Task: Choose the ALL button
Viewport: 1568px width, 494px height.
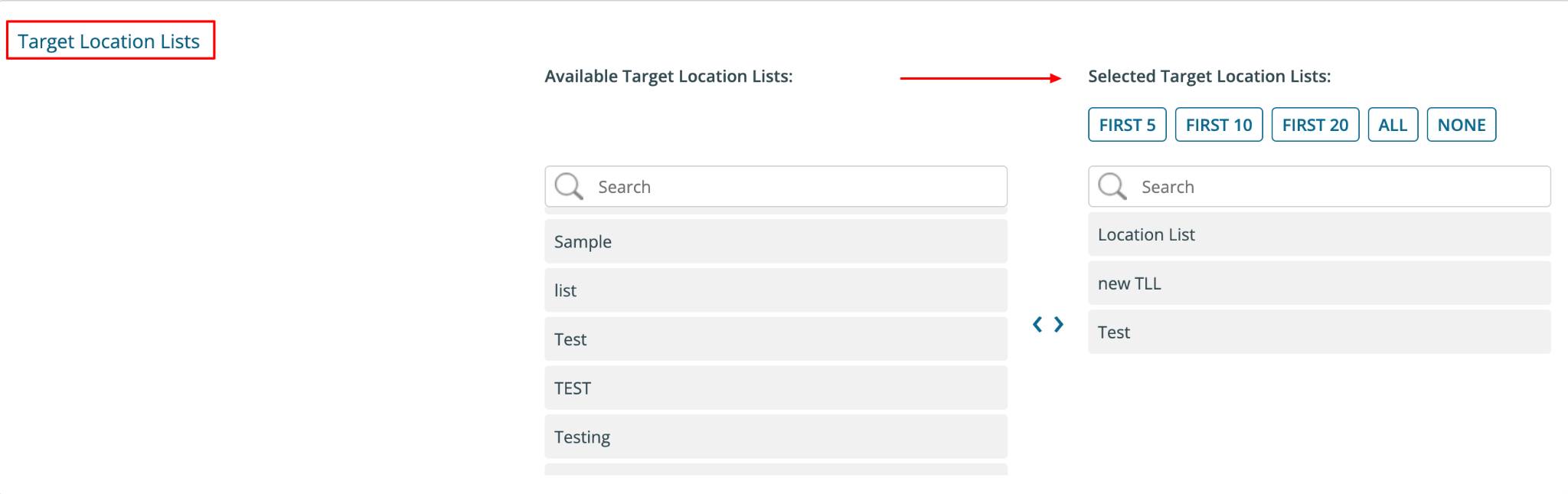Action: click(x=1393, y=125)
